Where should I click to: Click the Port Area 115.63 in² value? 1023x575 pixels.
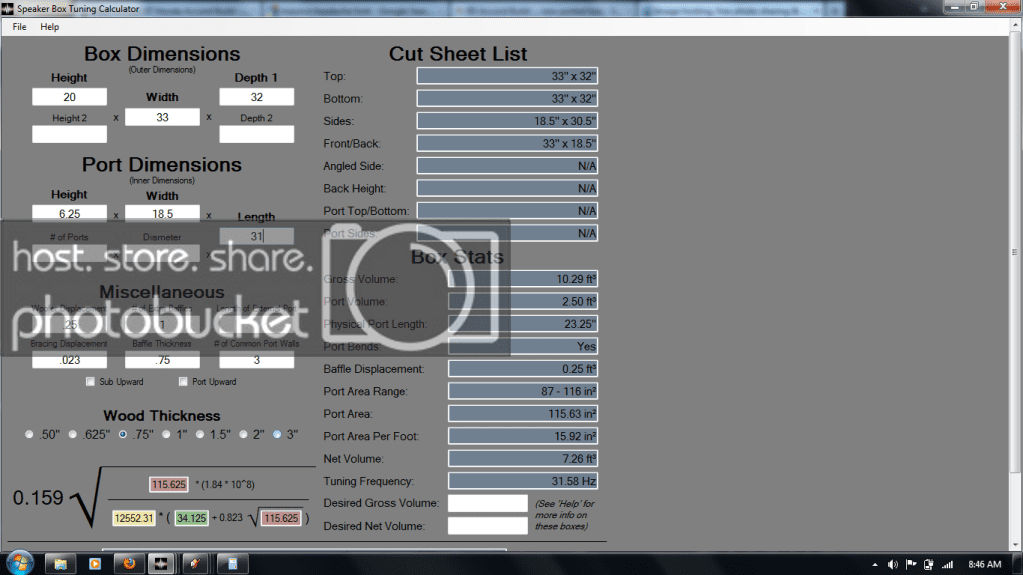(523, 414)
